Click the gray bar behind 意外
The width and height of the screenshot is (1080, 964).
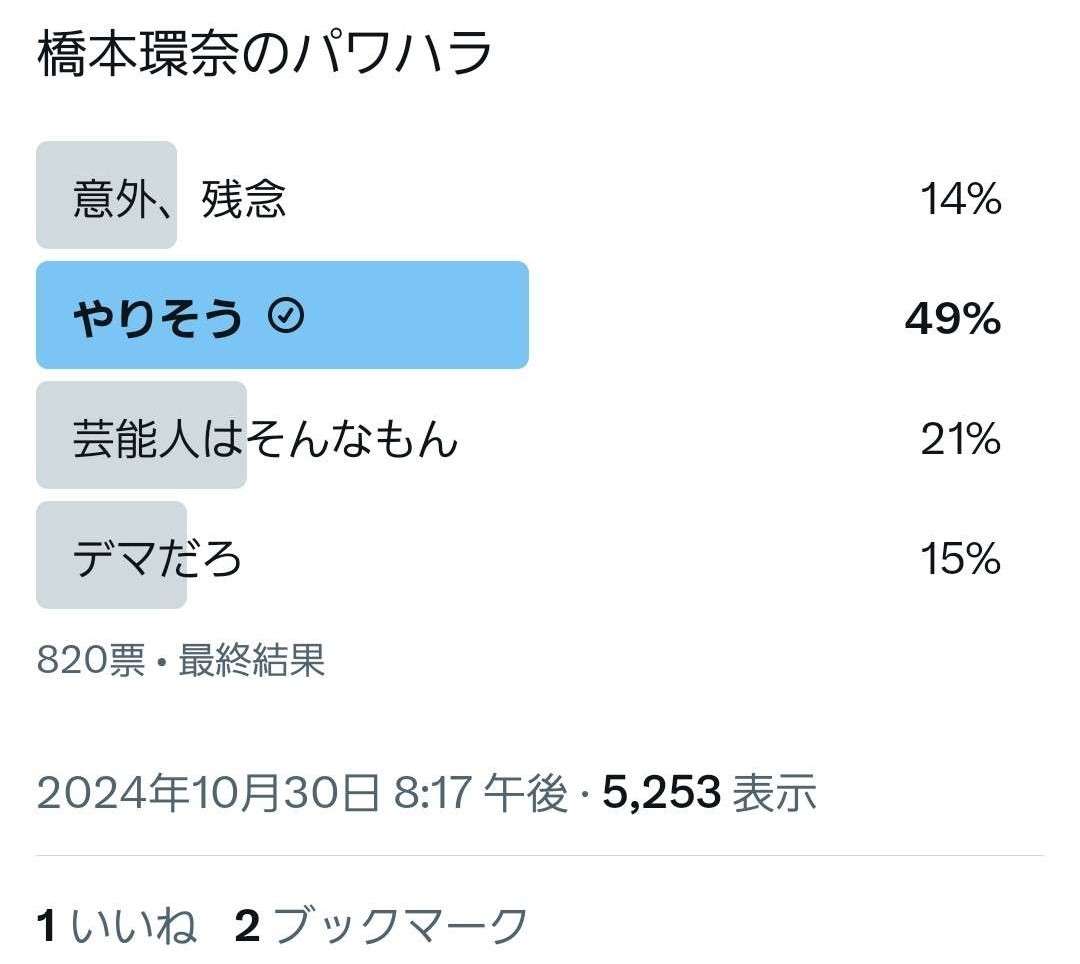click(106, 195)
